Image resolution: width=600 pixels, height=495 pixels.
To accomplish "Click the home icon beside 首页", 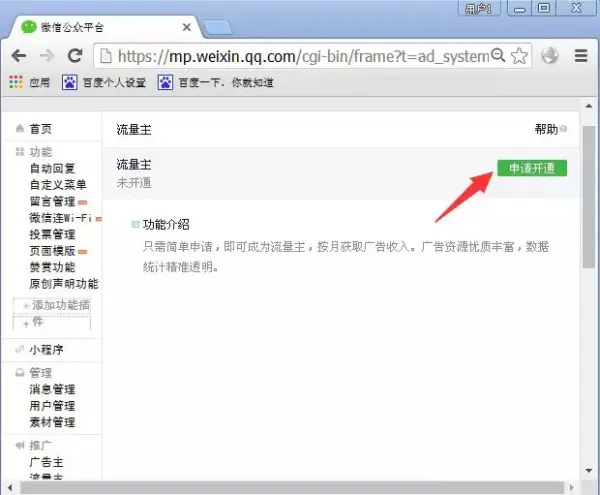I will (x=20, y=129).
